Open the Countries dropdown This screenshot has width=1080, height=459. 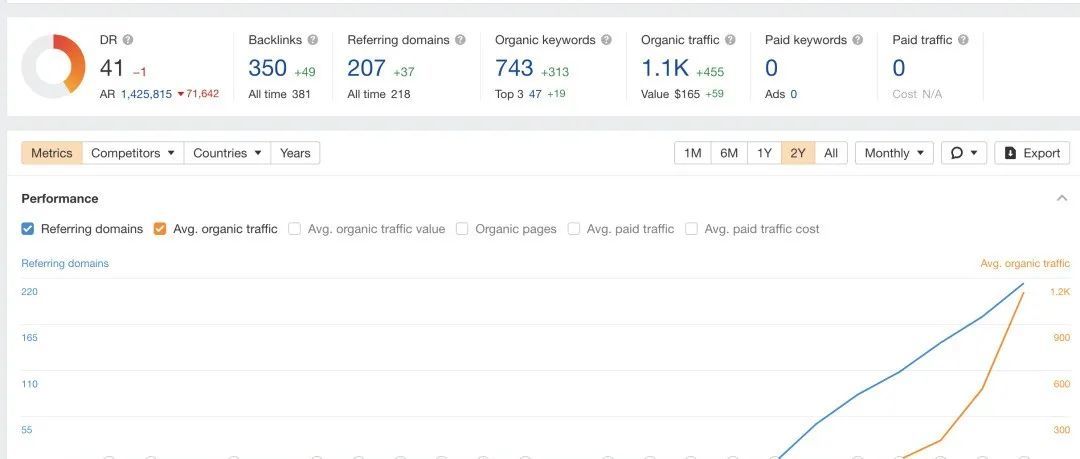(x=227, y=153)
